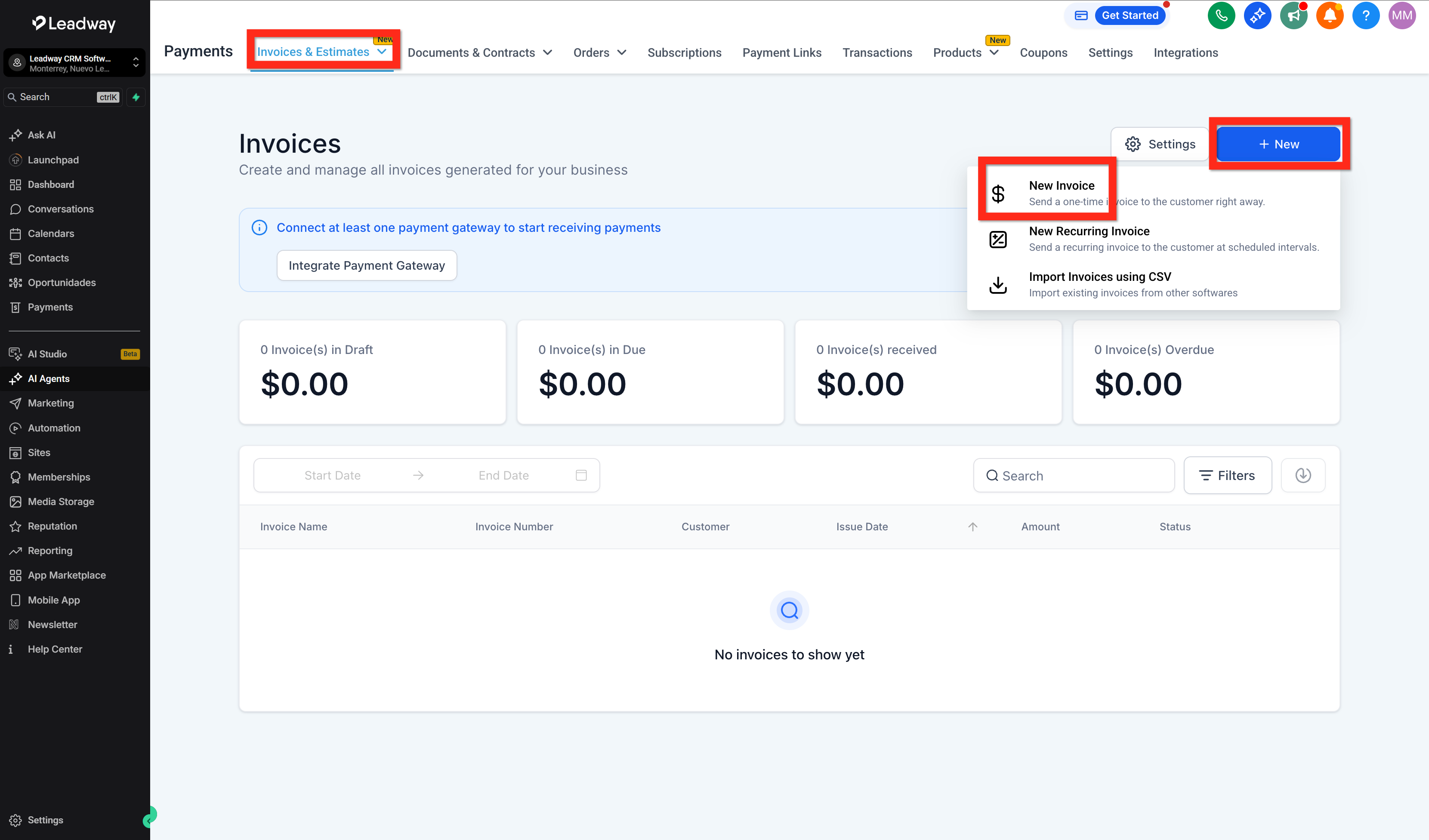
Task: Open the Leadway CRM account switcher
Action: pos(74,62)
